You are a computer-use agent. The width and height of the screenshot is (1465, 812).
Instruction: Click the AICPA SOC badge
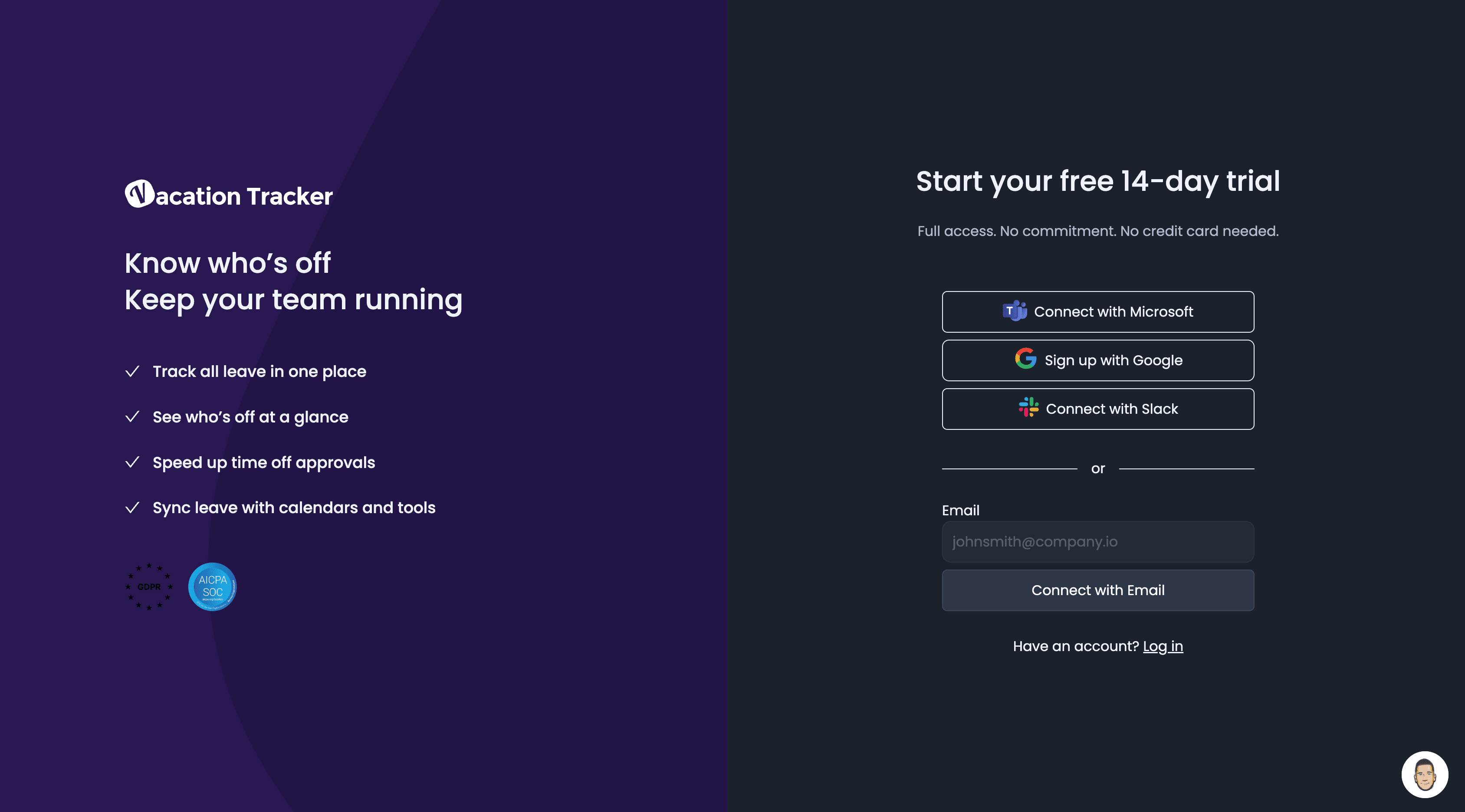[213, 587]
